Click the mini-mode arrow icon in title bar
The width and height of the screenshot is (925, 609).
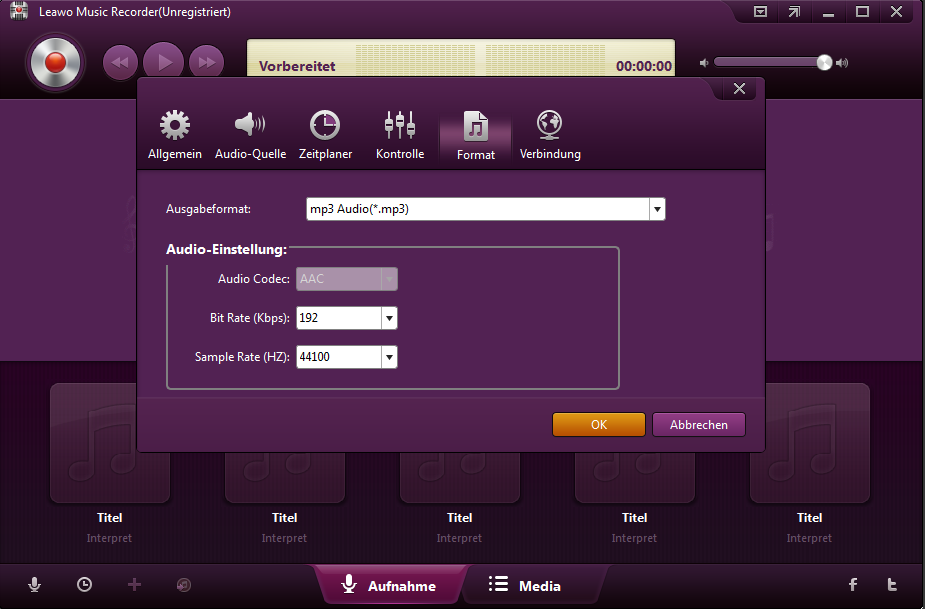(795, 11)
